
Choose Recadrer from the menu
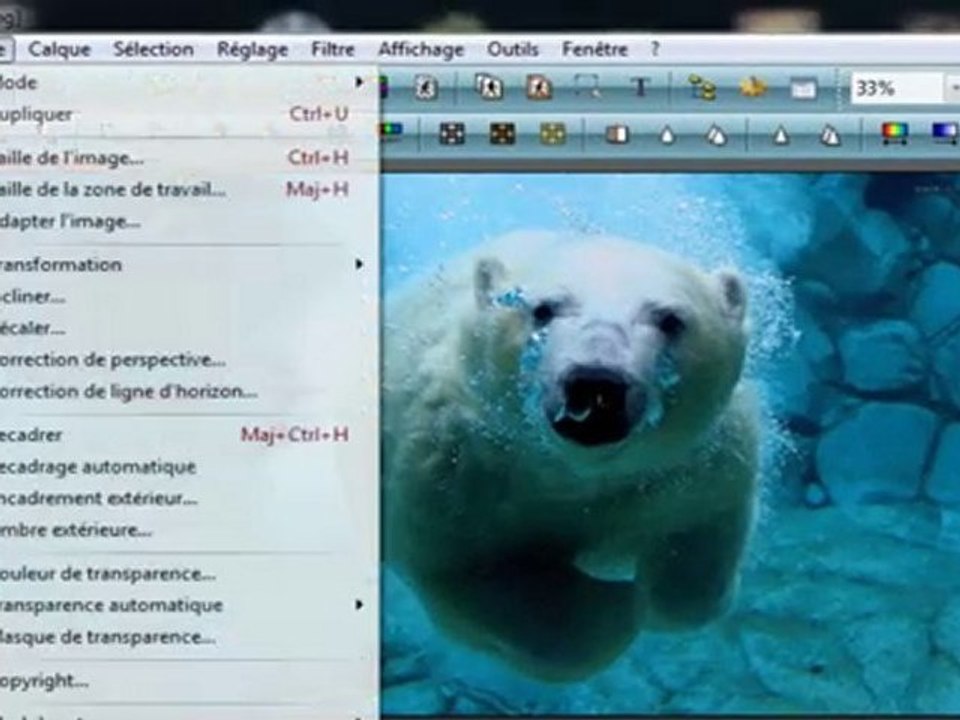coord(184,435)
